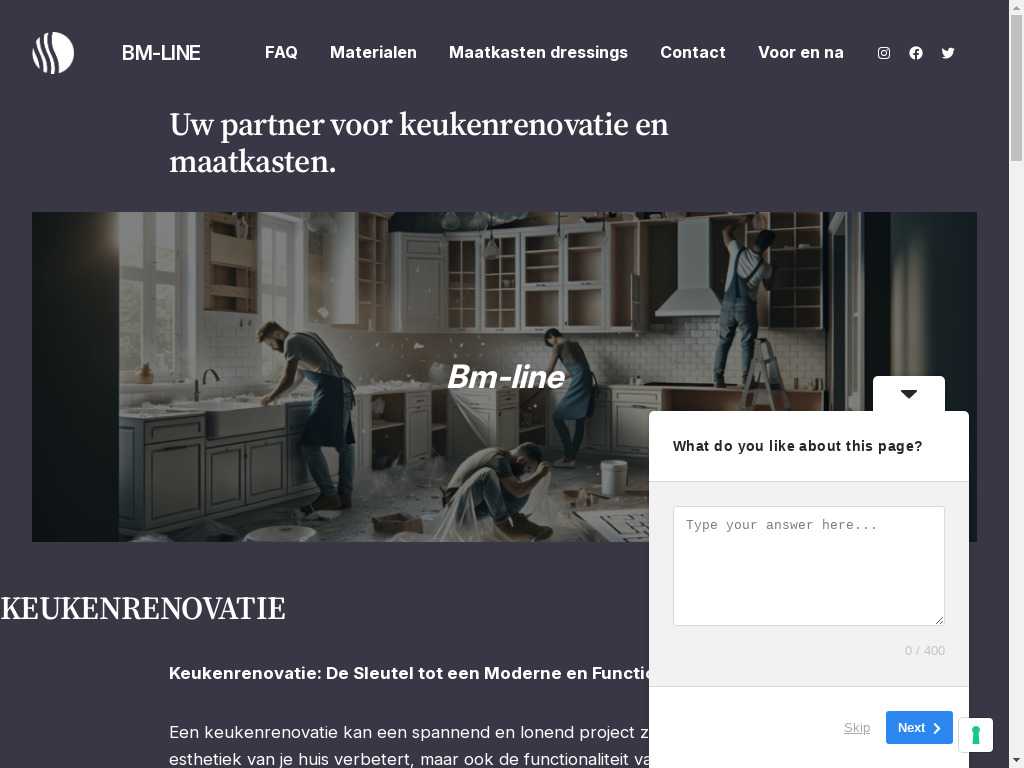Image resolution: width=1024 pixels, height=768 pixels.
Task: Open the Instagram profile icon
Action: [x=884, y=53]
